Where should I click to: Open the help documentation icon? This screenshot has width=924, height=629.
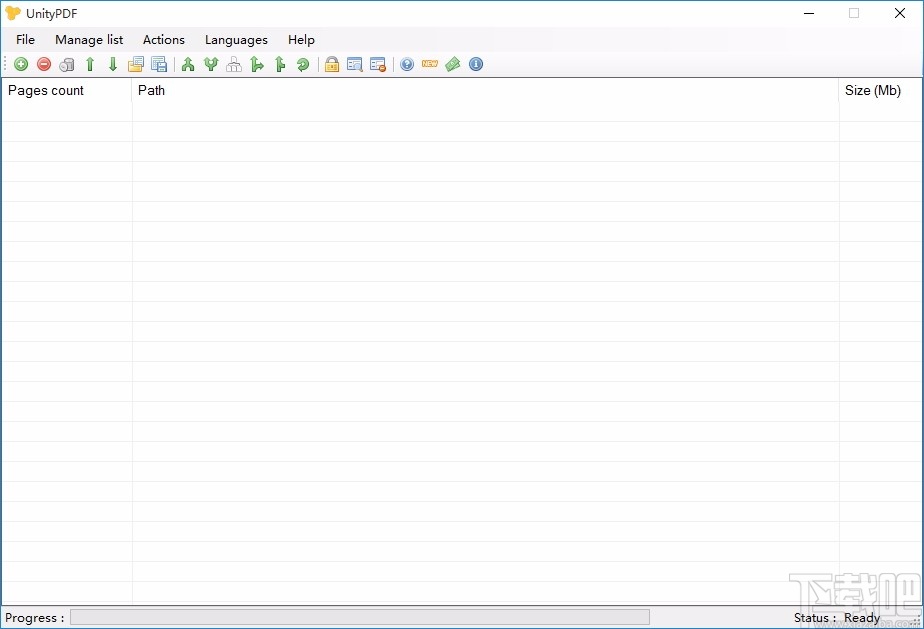pos(406,64)
